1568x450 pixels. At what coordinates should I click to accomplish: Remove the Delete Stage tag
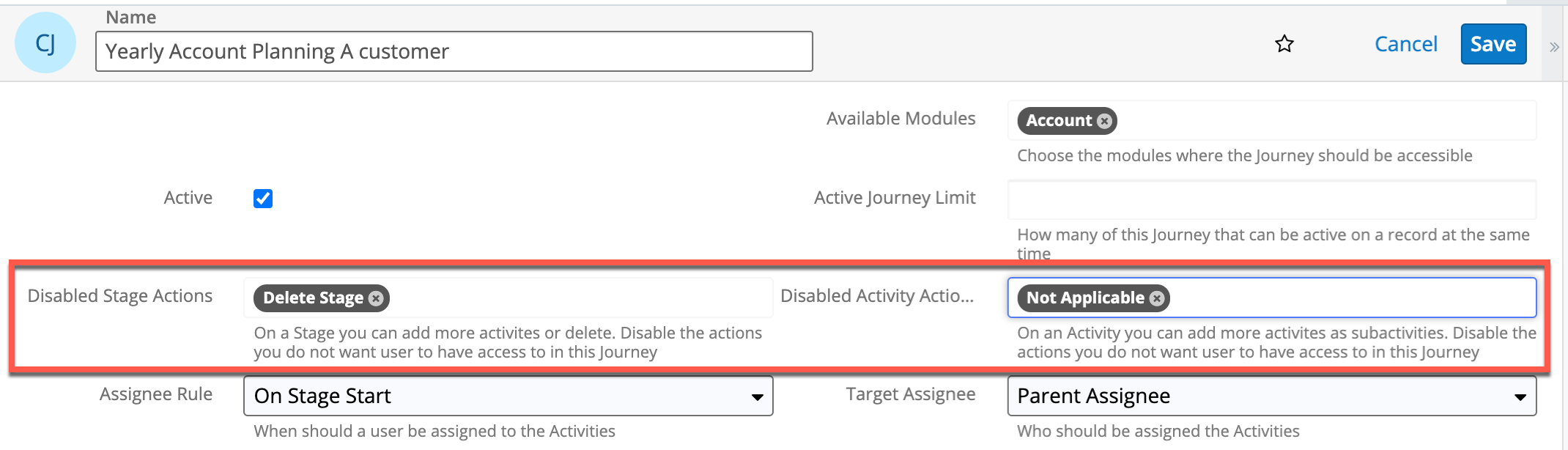(377, 298)
